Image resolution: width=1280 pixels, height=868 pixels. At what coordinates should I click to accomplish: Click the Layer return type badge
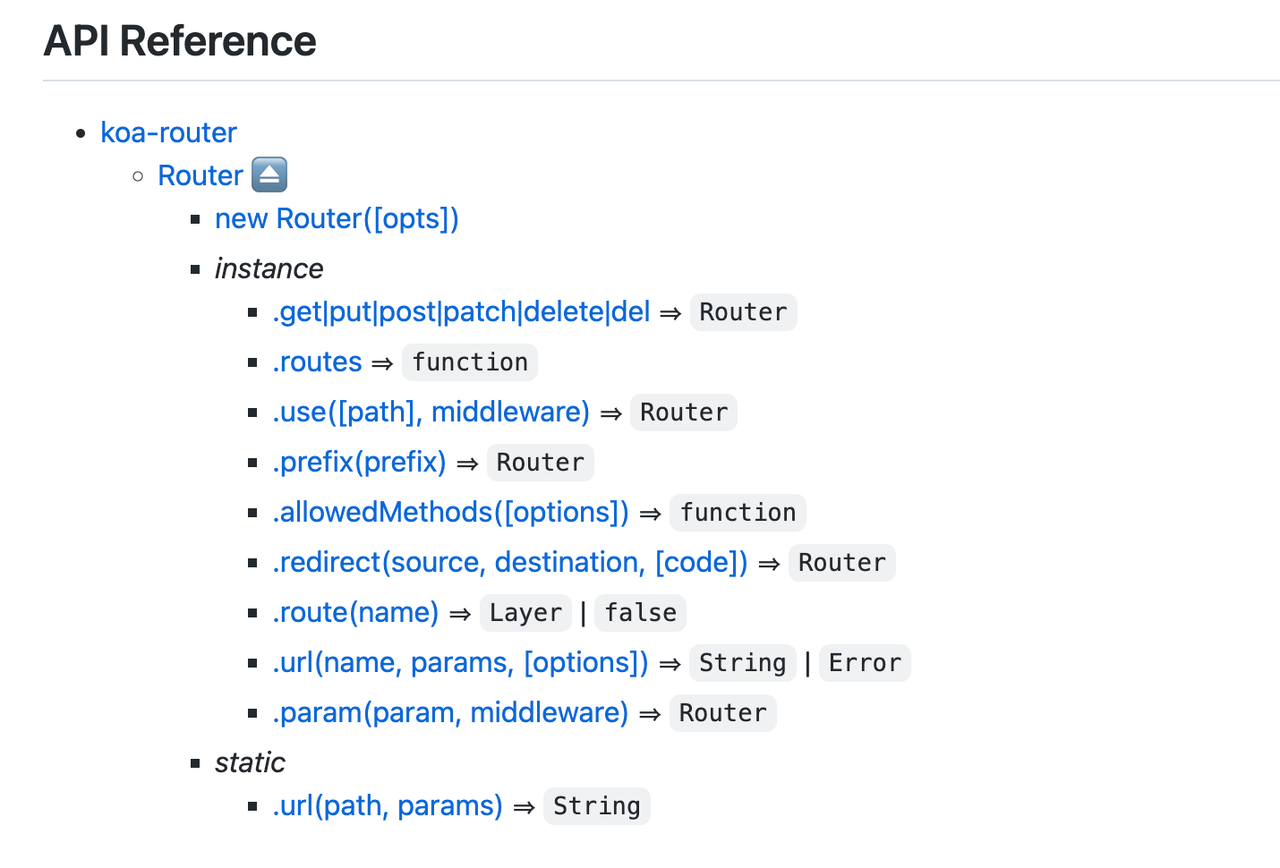point(525,612)
